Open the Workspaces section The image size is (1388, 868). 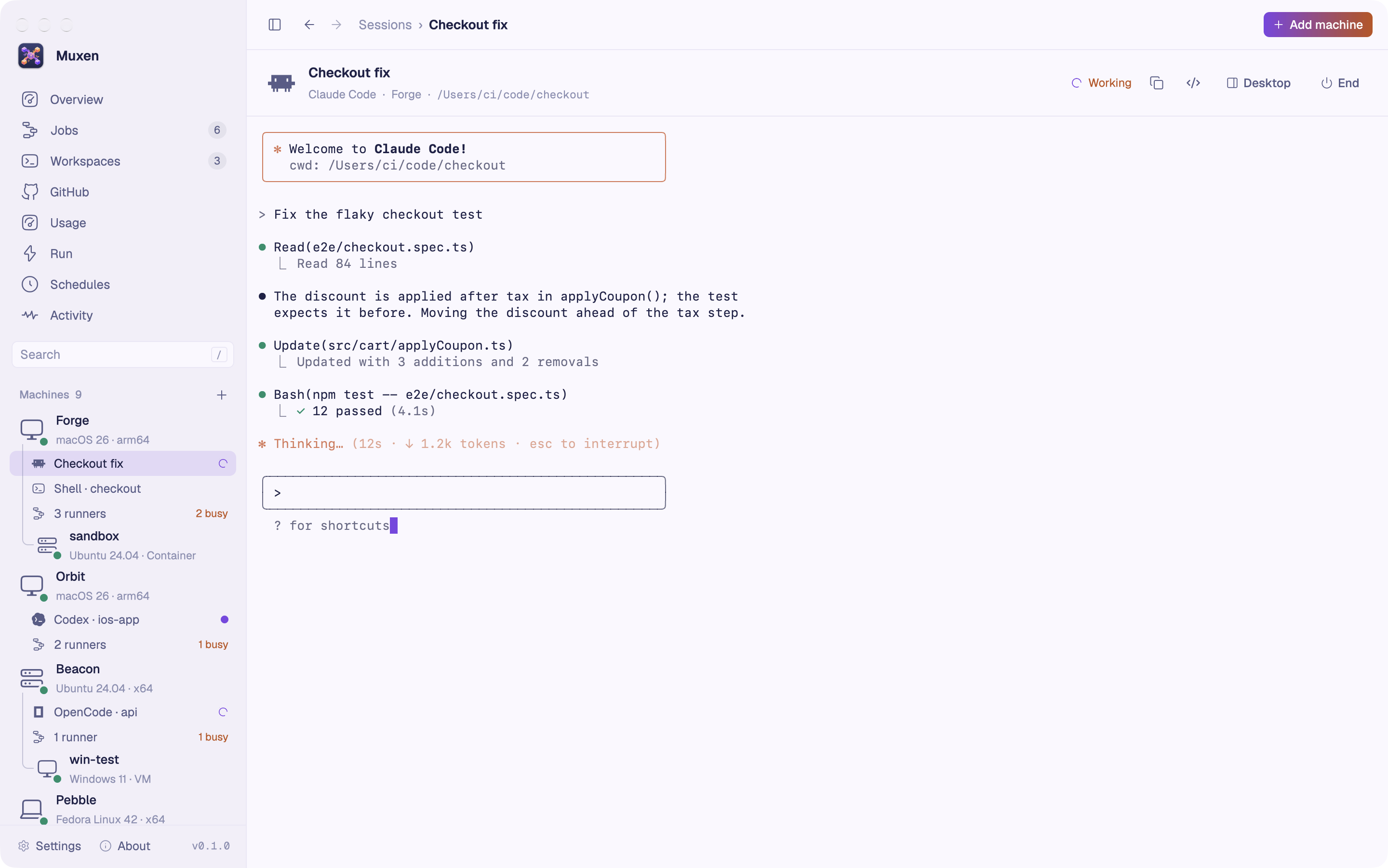pos(123,161)
